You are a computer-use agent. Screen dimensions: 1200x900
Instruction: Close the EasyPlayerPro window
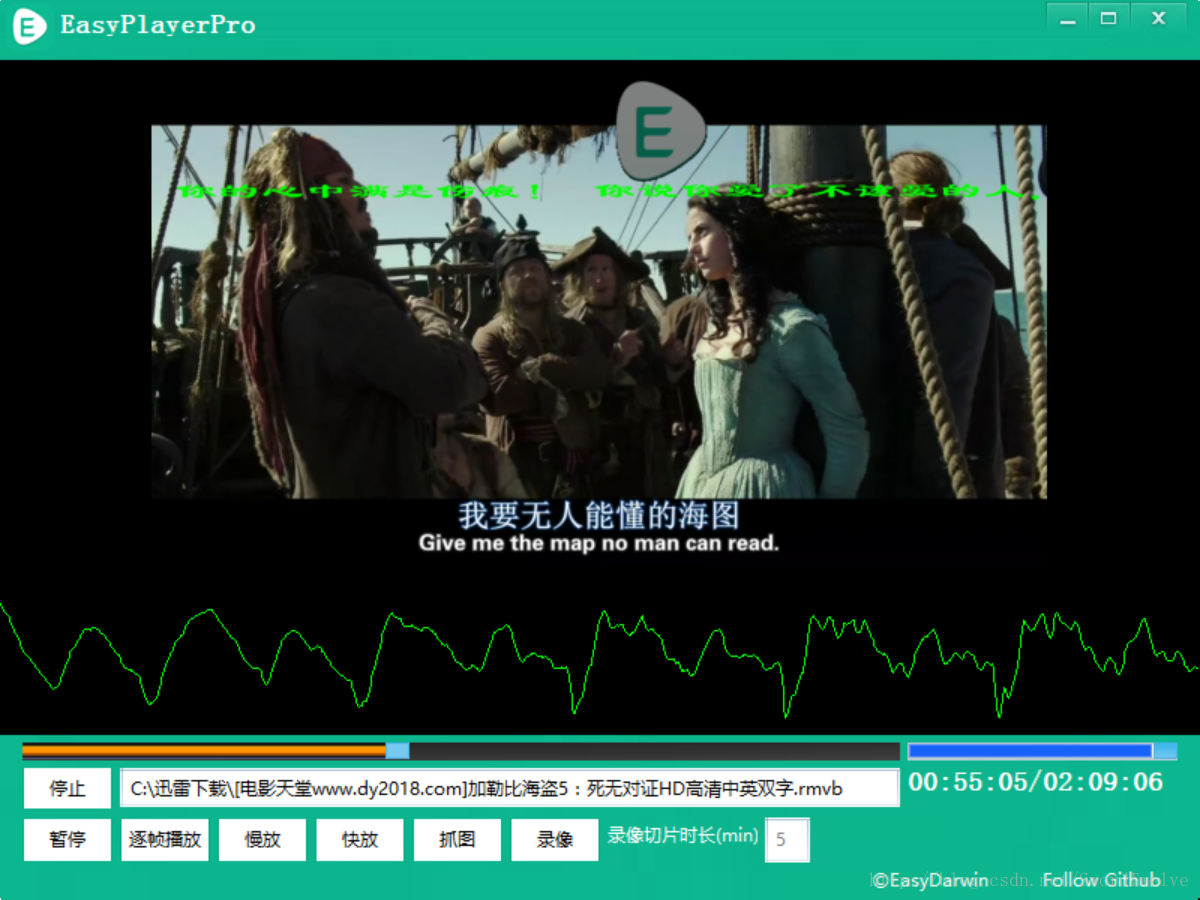pos(1159,19)
